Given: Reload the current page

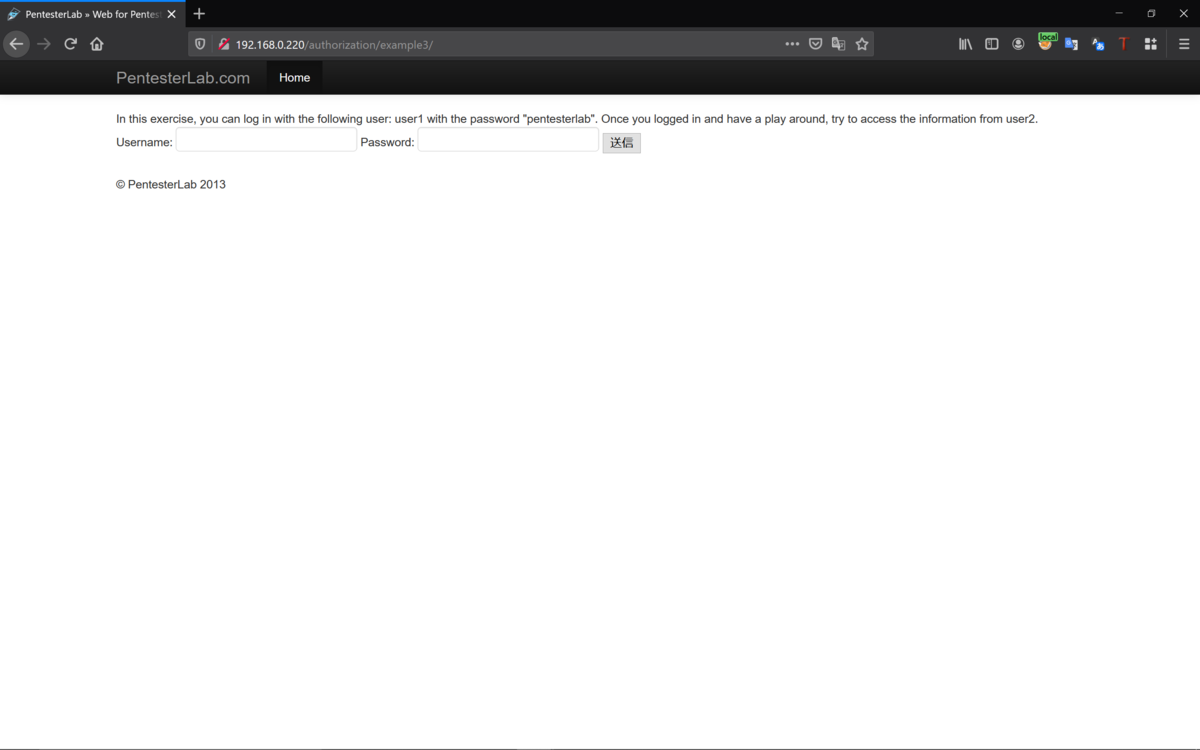Looking at the screenshot, I should (71, 44).
